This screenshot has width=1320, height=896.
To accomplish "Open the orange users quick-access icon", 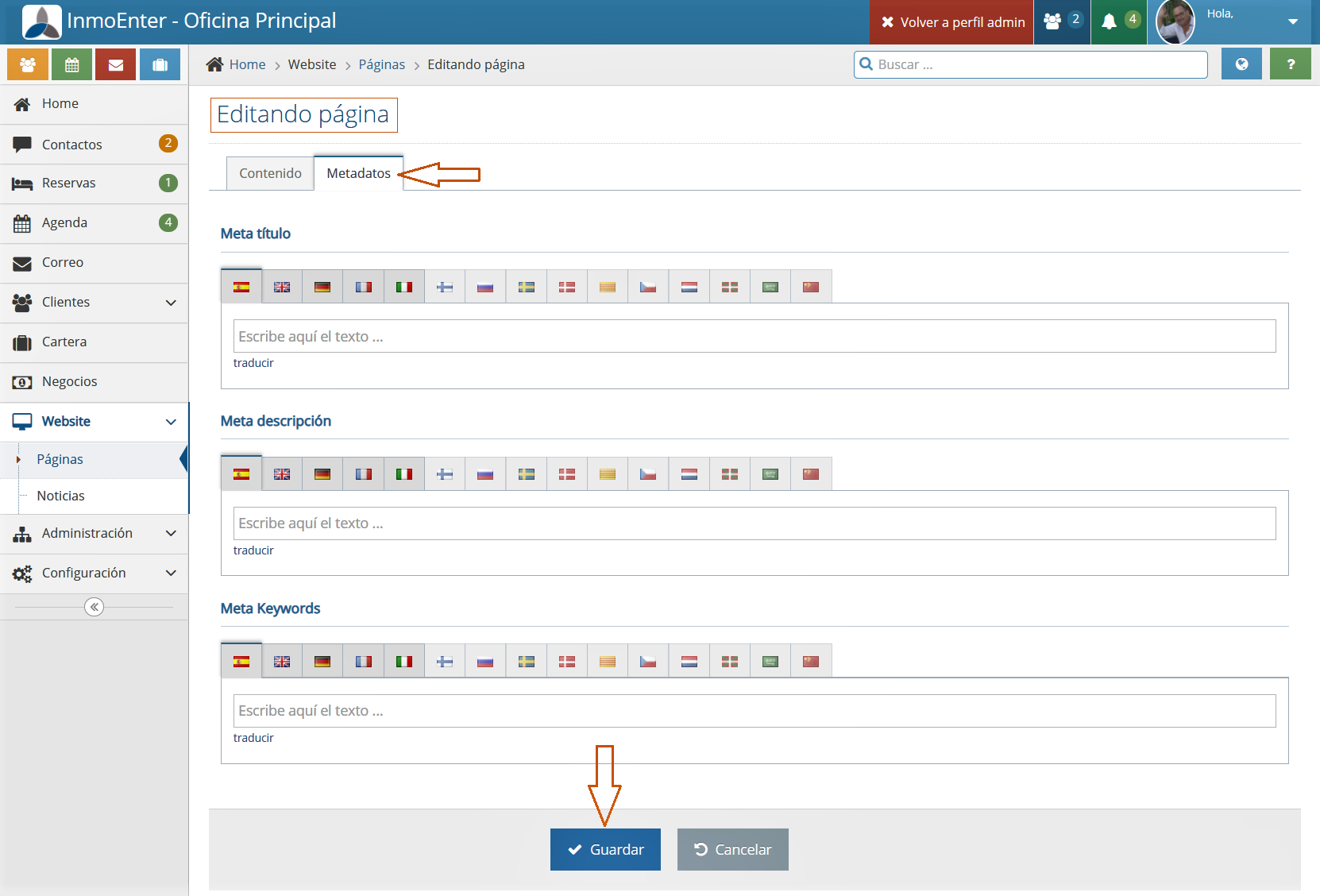I will point(28,64).
